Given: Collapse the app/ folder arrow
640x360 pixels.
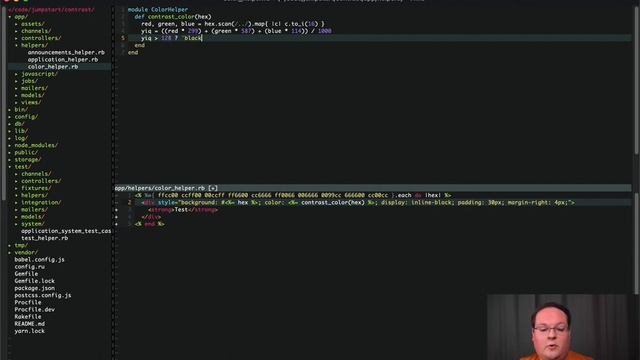Looking at the screenshot, I should point(10,17).
